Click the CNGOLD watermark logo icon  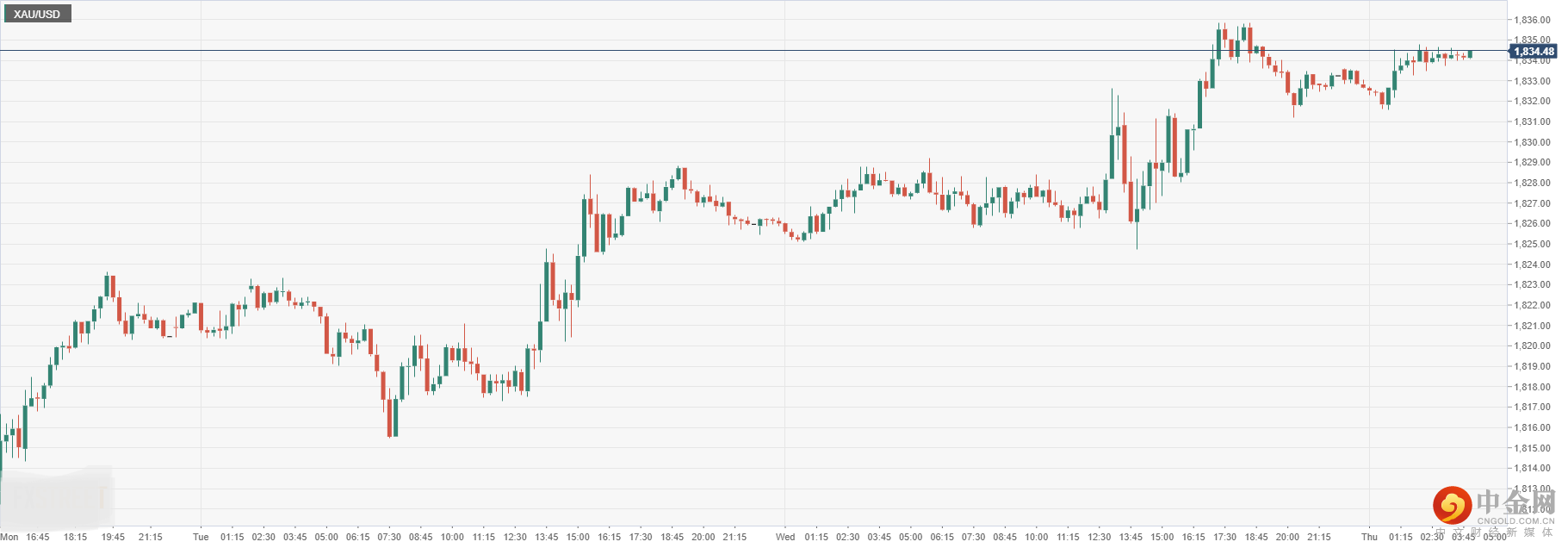[1452, 505]
